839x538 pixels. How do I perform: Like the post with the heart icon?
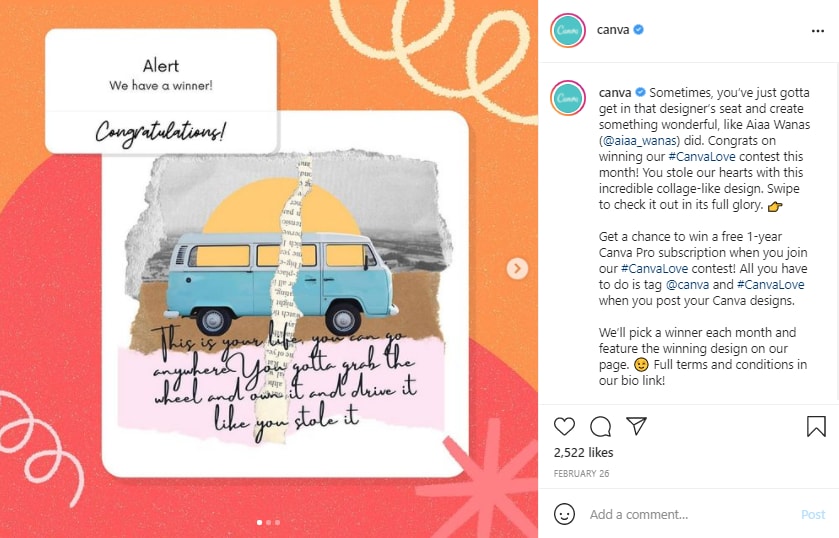click(x=564, y=426)
